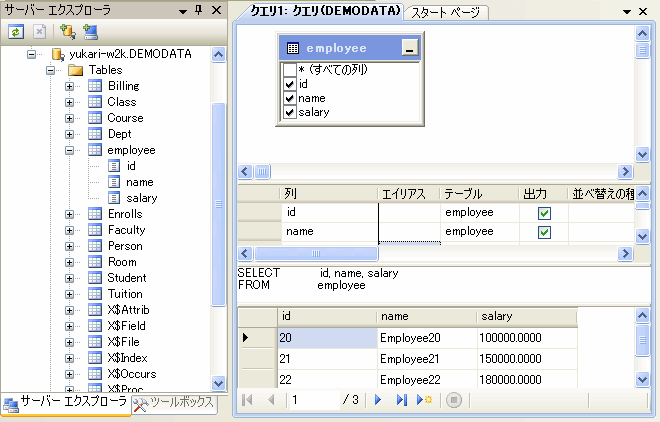Check the all columns (*) checkbox
This screenshot has width=660, height=422.
290,70
